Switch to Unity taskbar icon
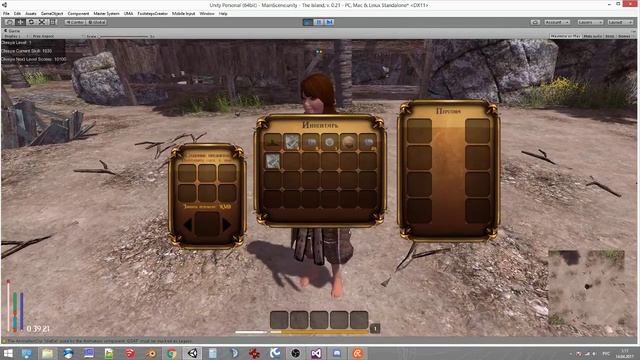 point(192,353)
